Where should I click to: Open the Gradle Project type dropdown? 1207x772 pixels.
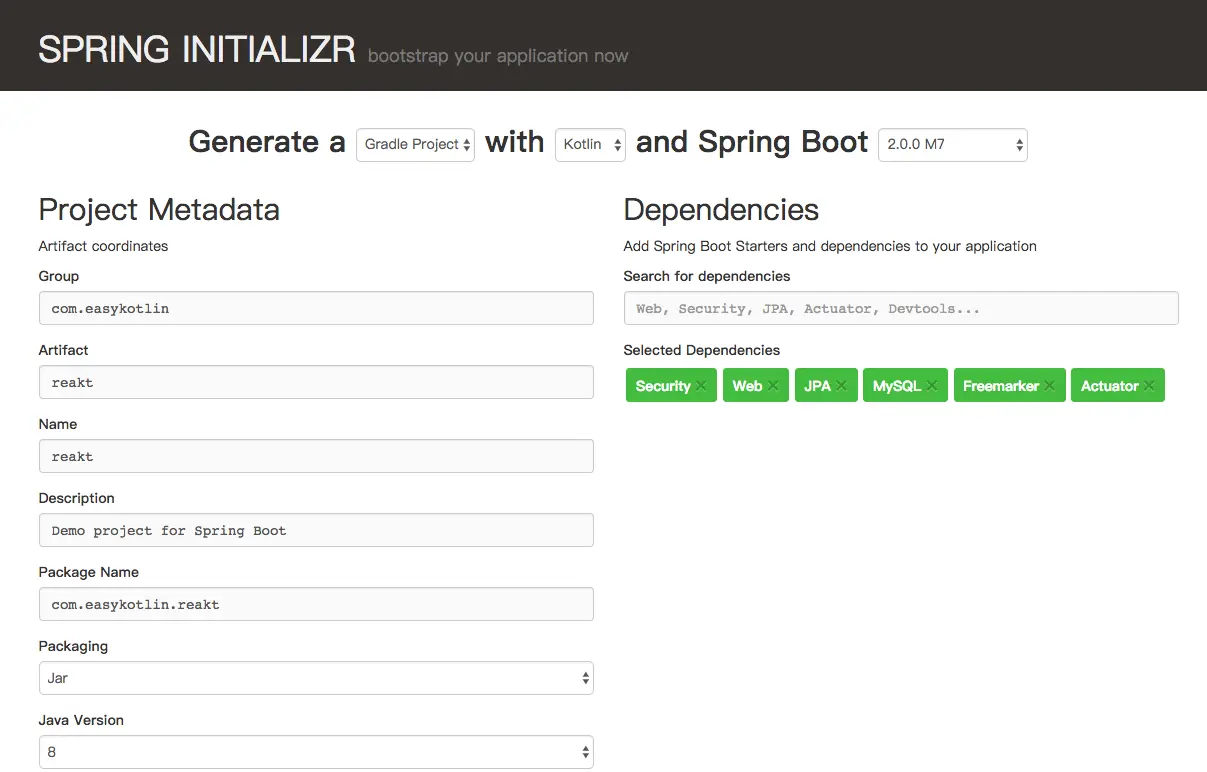click(x=415, y=144)
